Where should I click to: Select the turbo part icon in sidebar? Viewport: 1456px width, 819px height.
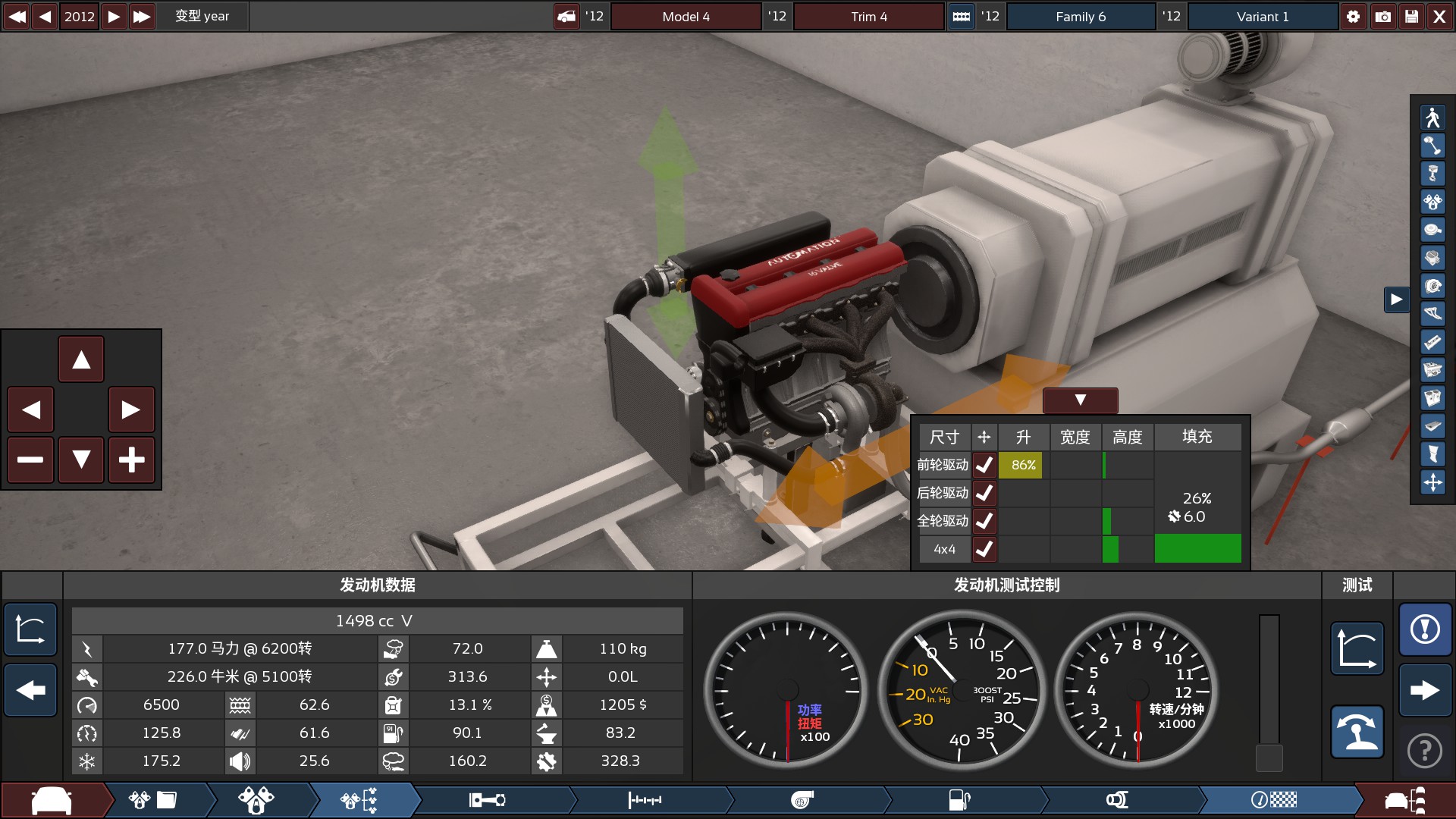tap(1432, 286)
